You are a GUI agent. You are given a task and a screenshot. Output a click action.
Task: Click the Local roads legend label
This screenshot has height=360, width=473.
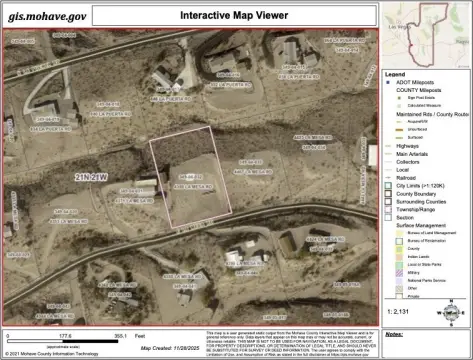pyautogui.click(x=402, y=170)
